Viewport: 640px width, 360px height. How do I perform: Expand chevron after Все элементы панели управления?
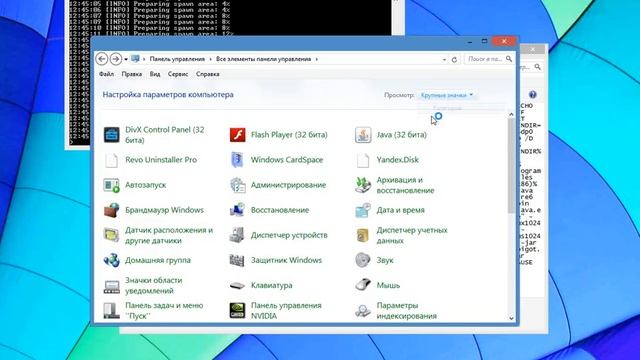(x=317, y=59)
